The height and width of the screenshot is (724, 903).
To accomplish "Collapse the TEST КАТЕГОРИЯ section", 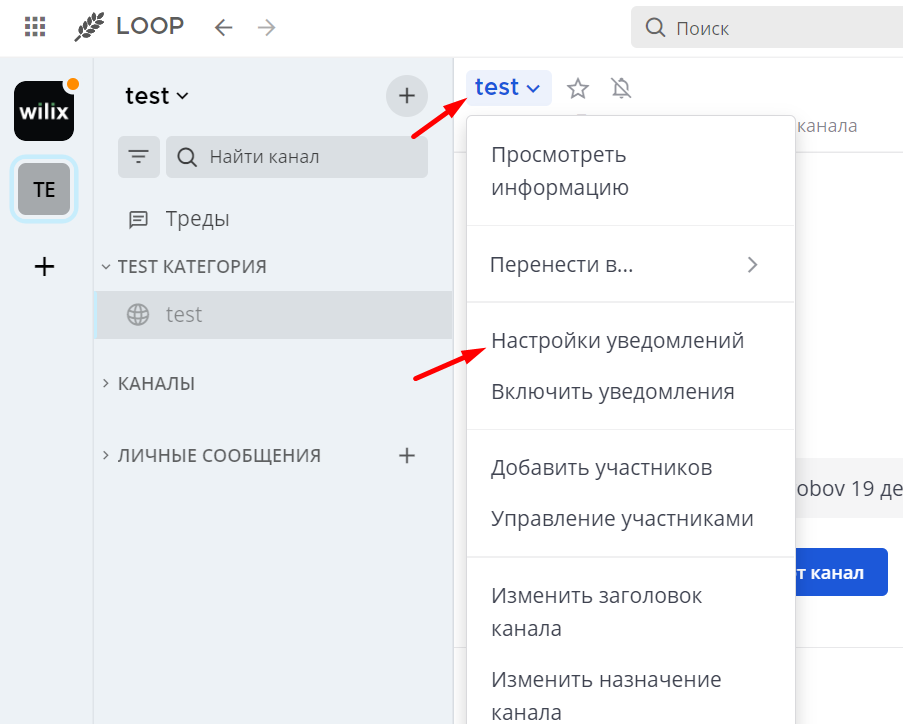I will (107, 266).
